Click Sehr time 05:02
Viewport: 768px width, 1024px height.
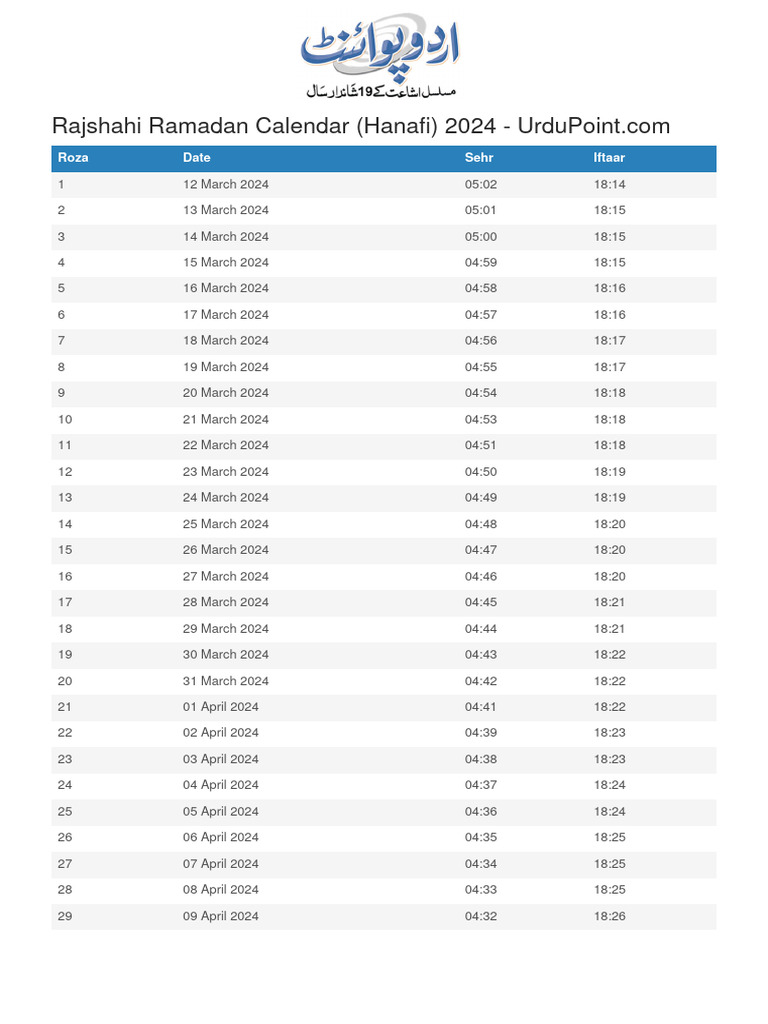(x=481, y=184)
